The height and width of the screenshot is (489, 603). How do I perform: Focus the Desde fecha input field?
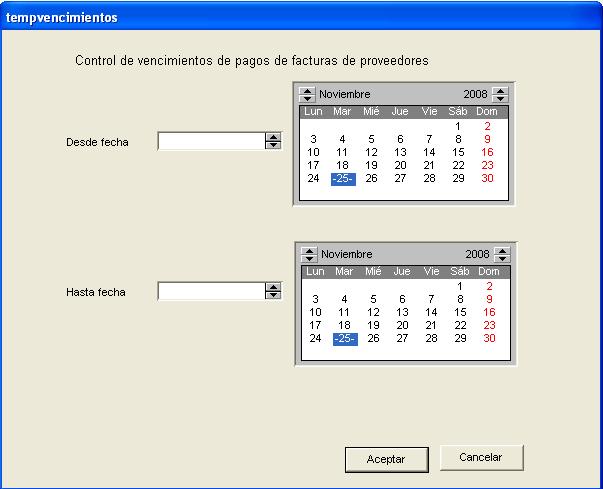211,141
